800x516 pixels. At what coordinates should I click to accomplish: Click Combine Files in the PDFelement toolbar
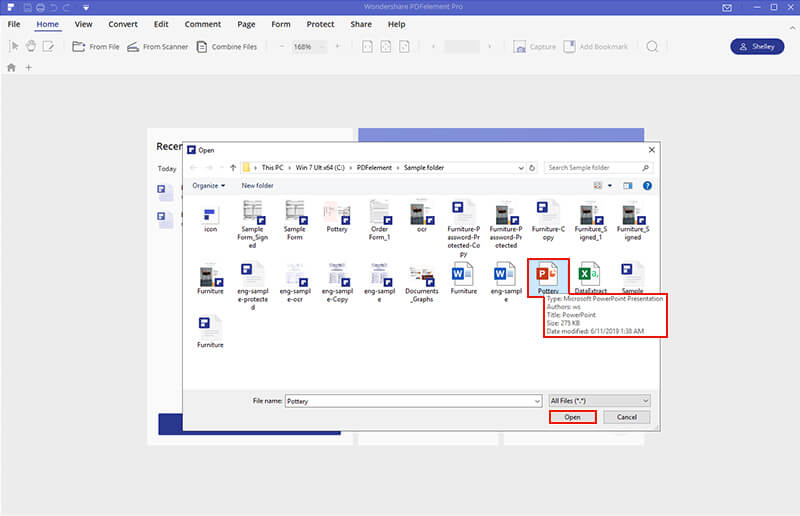[x=227, y=46]
